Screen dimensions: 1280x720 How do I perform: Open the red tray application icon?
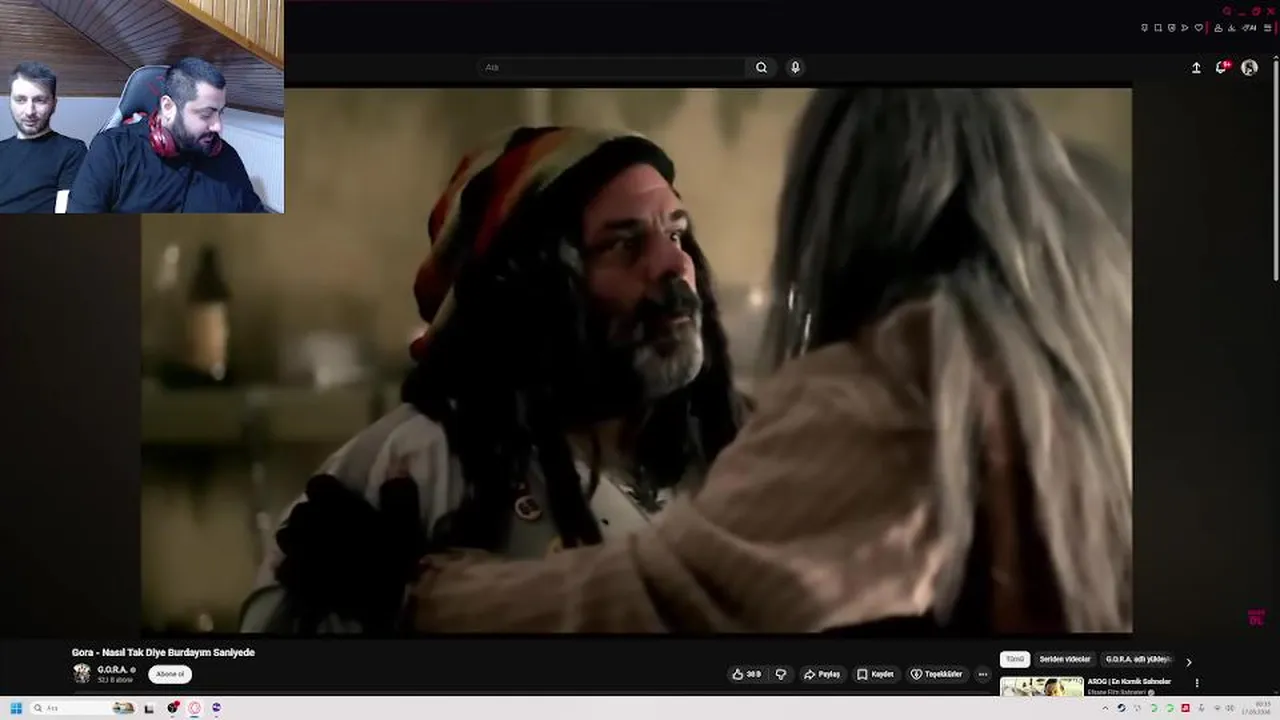pos(1185,708)
